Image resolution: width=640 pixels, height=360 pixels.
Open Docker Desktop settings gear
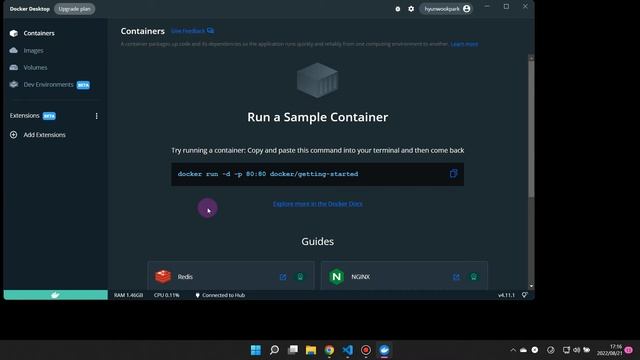[x=411, y=9]
